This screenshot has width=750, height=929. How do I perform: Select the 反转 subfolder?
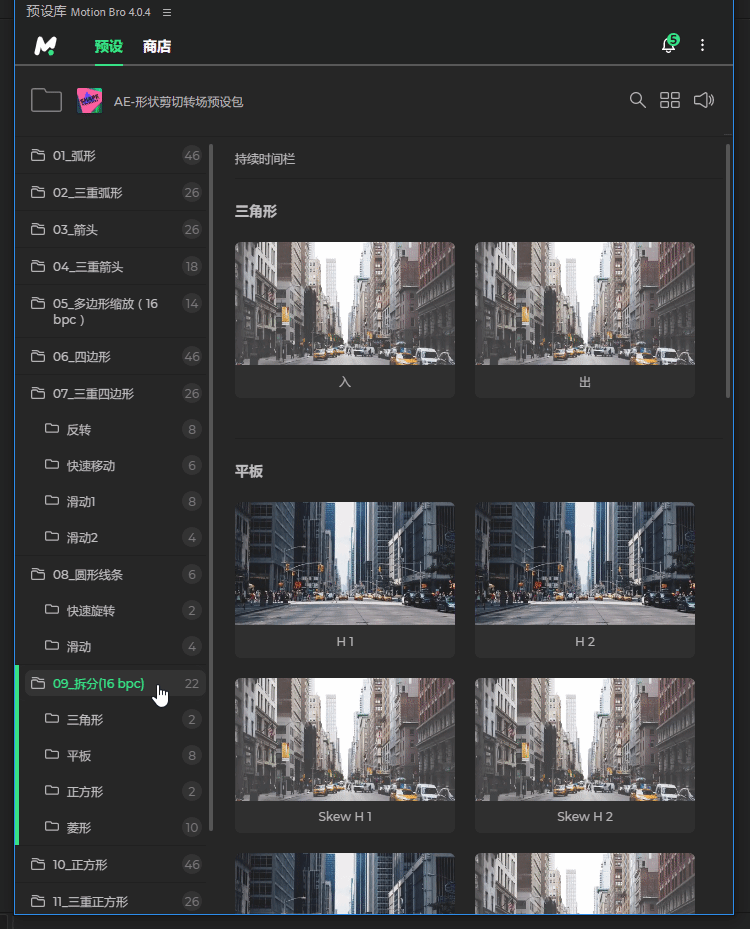pos(111,430)
